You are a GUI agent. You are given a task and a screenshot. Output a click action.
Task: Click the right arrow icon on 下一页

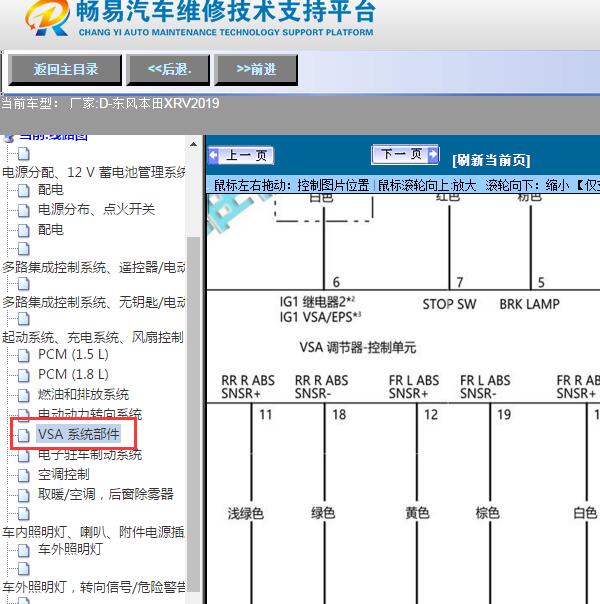pyautogui.click(x=433, y=154)
